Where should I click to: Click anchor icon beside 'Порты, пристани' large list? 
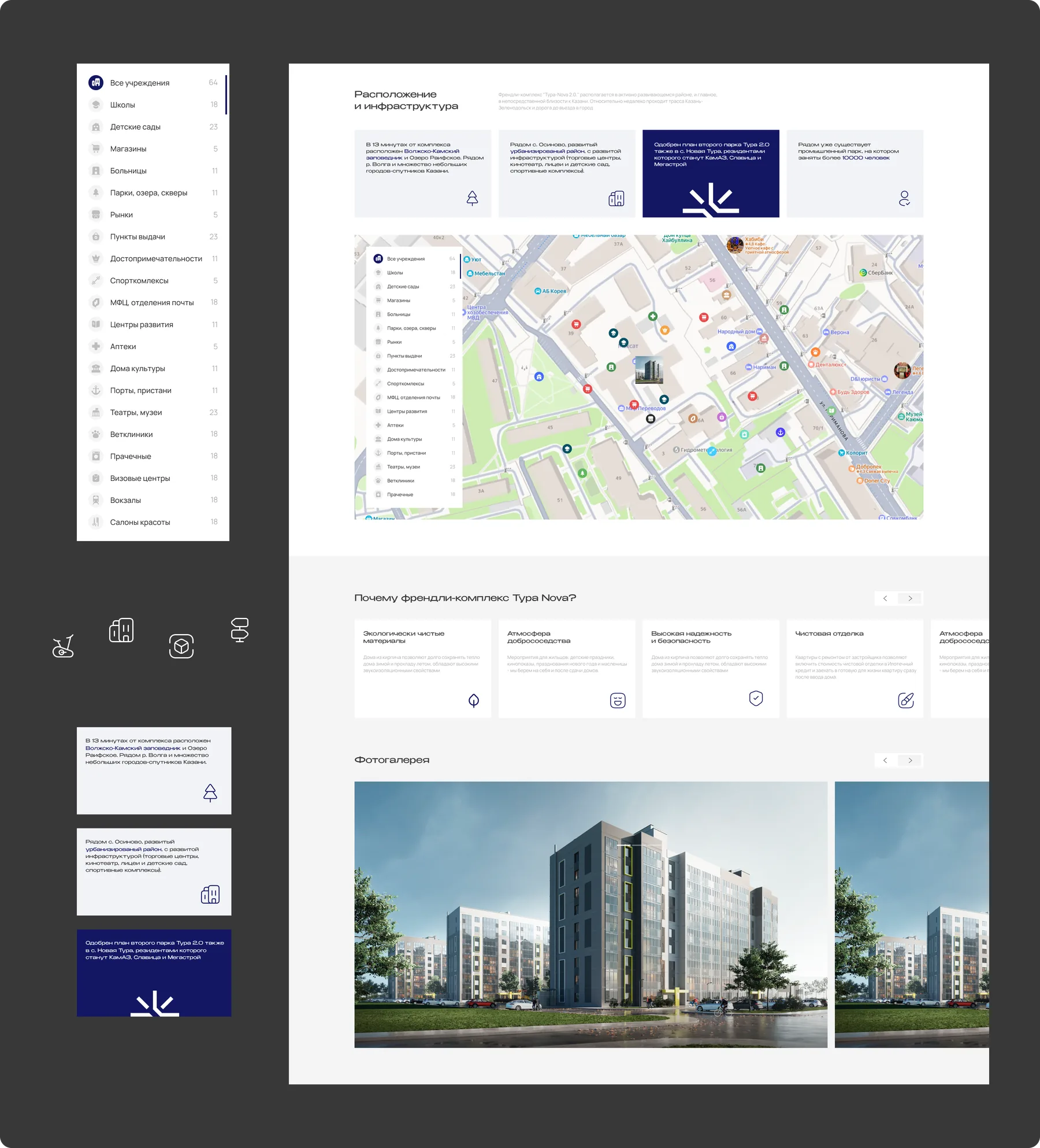coord(96,390)
